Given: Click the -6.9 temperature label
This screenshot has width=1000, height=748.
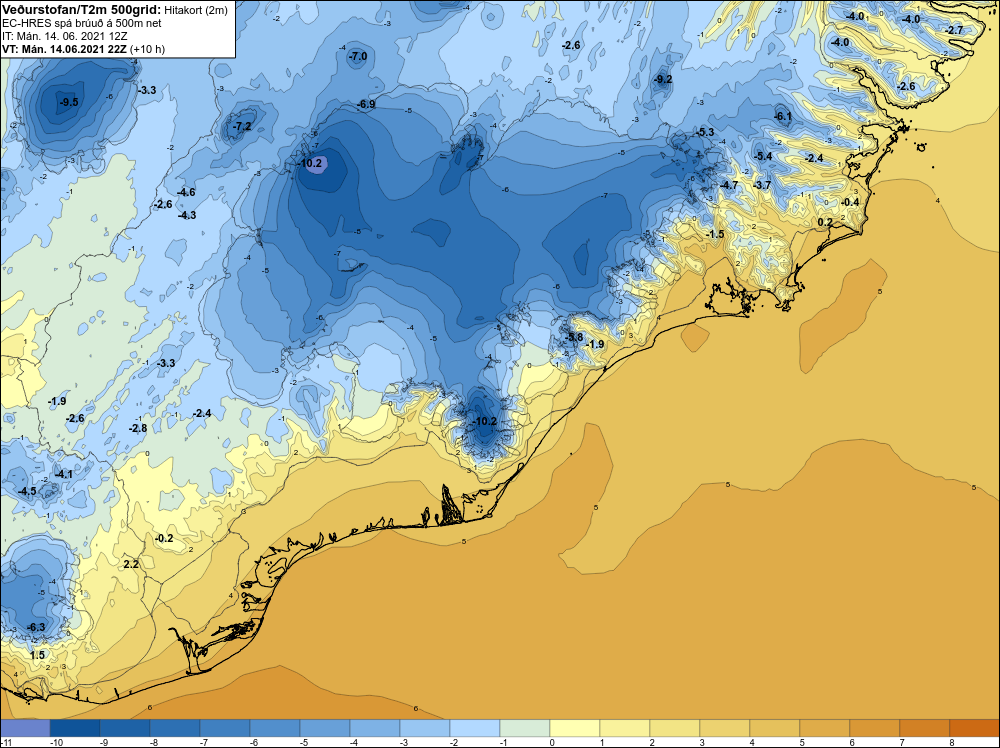Looking at the screenshot, I should pyautogui.click(x=366, y=104).
